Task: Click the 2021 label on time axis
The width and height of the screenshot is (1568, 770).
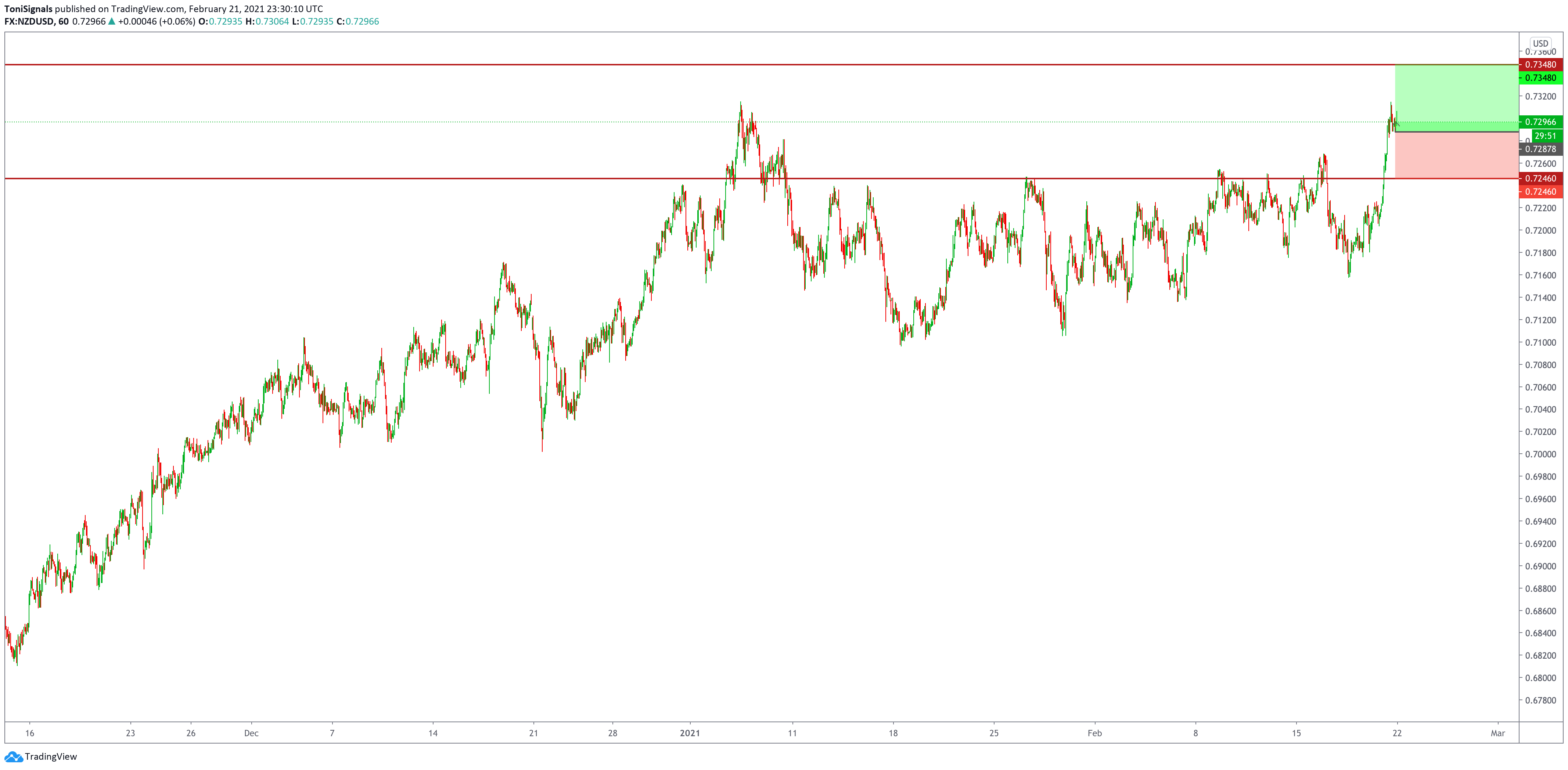Action: 690,733
